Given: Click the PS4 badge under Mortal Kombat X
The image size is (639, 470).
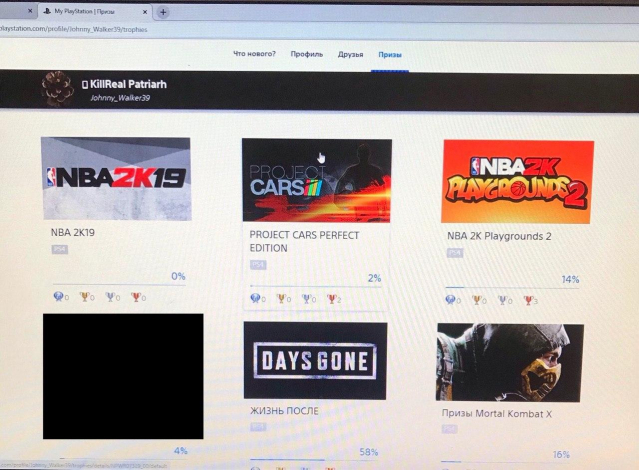Looking at the screenshot, I should pos(450,429).
